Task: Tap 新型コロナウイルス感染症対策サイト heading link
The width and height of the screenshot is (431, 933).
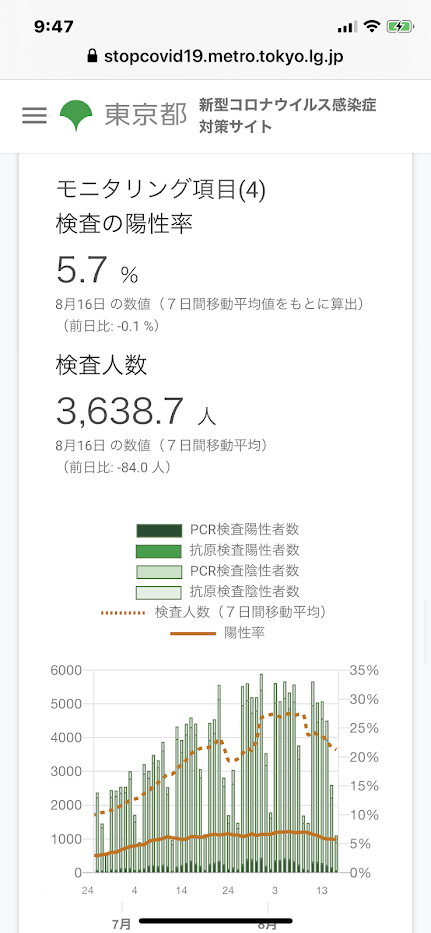Action: pyautogui.click(x=288, y=116)
